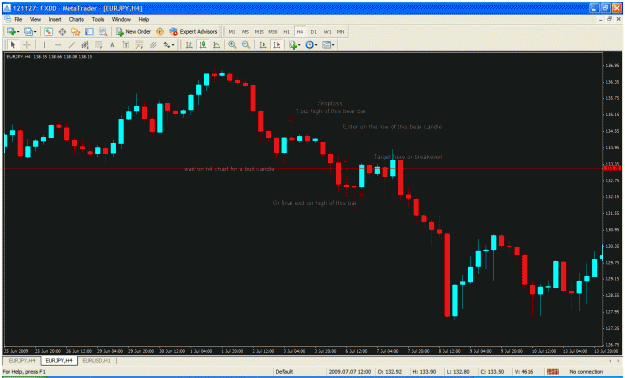Select 'Enter on the low of this bear candle' text
This screenshot has width=625, height=378.
(392, 127)
